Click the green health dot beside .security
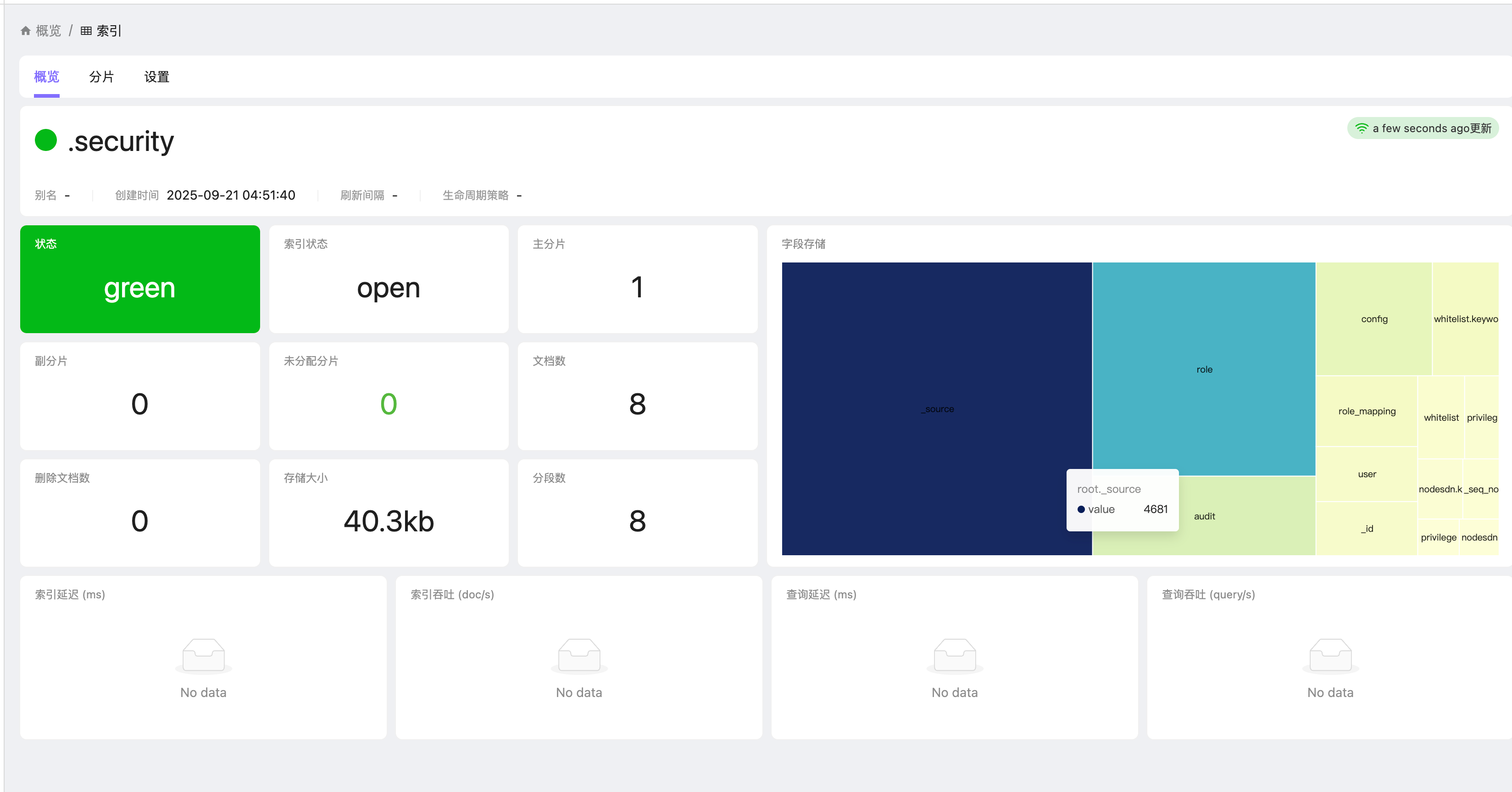The image size is (1512, 792). pos(46,140)
